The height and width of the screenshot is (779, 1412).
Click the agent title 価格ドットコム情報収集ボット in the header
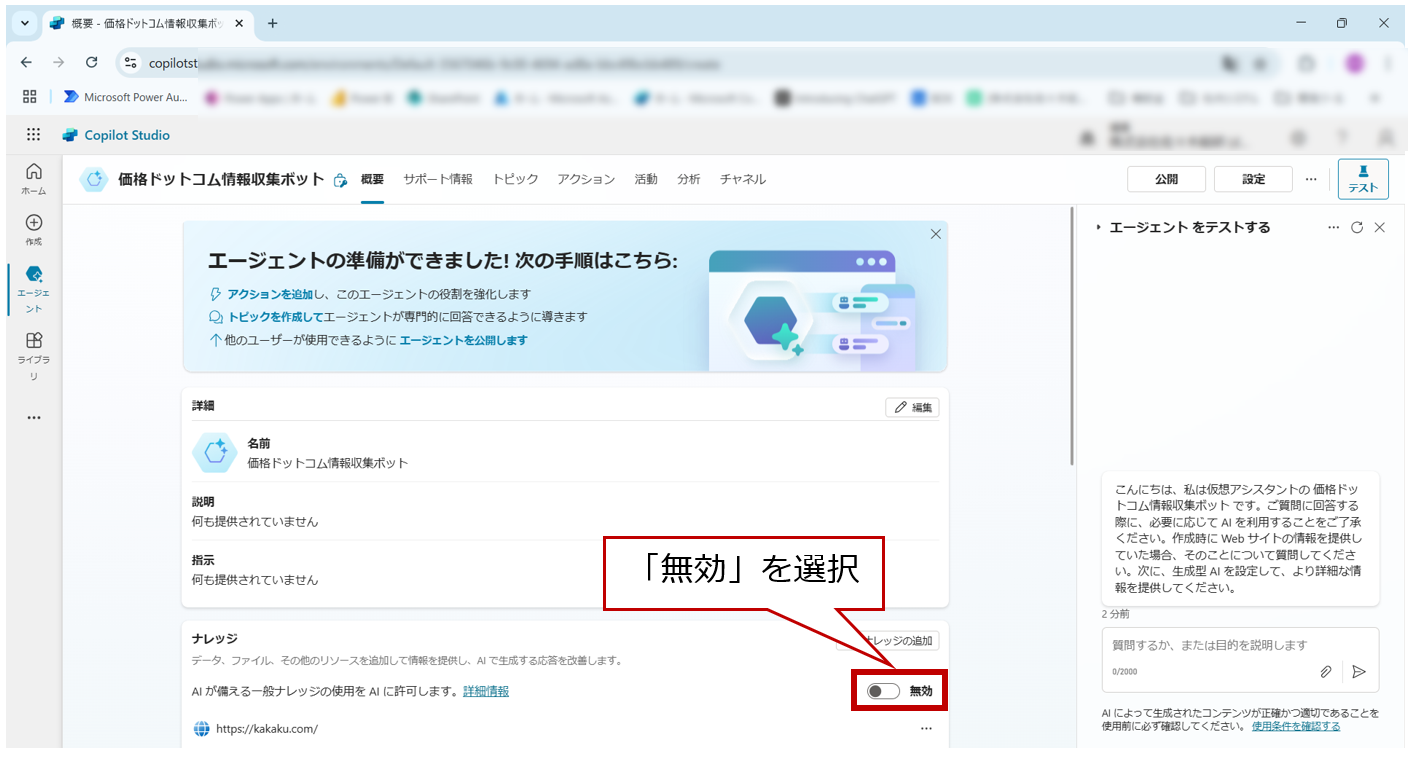click(x=221, y=180)
